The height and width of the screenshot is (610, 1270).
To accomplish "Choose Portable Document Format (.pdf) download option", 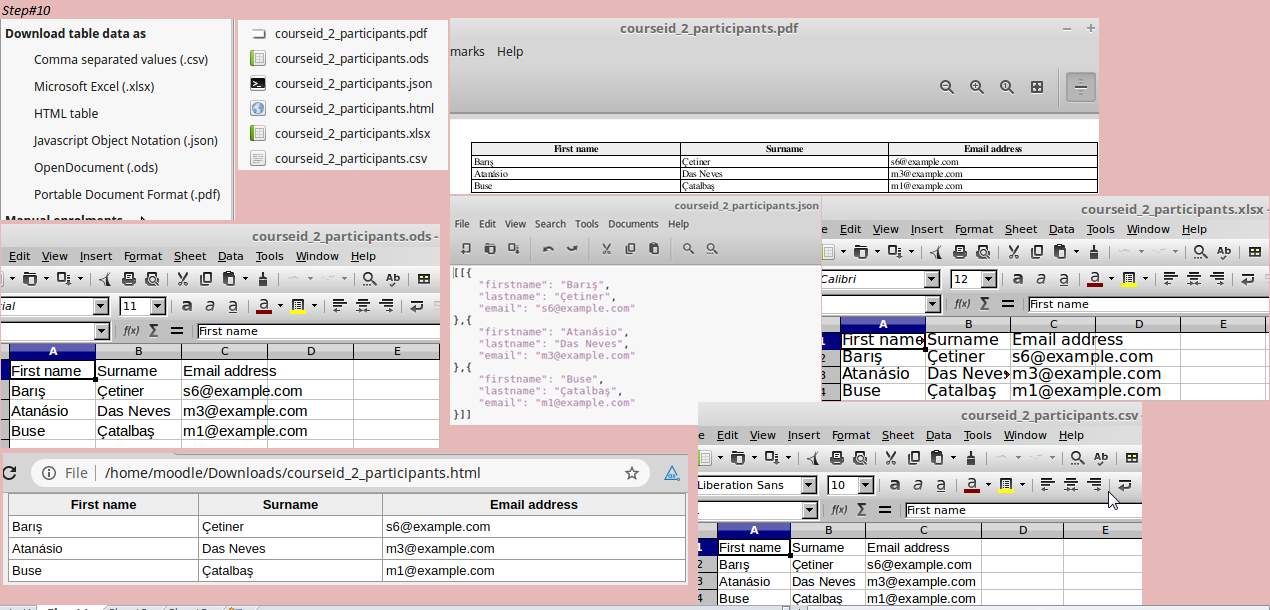I will coord(127,195).
